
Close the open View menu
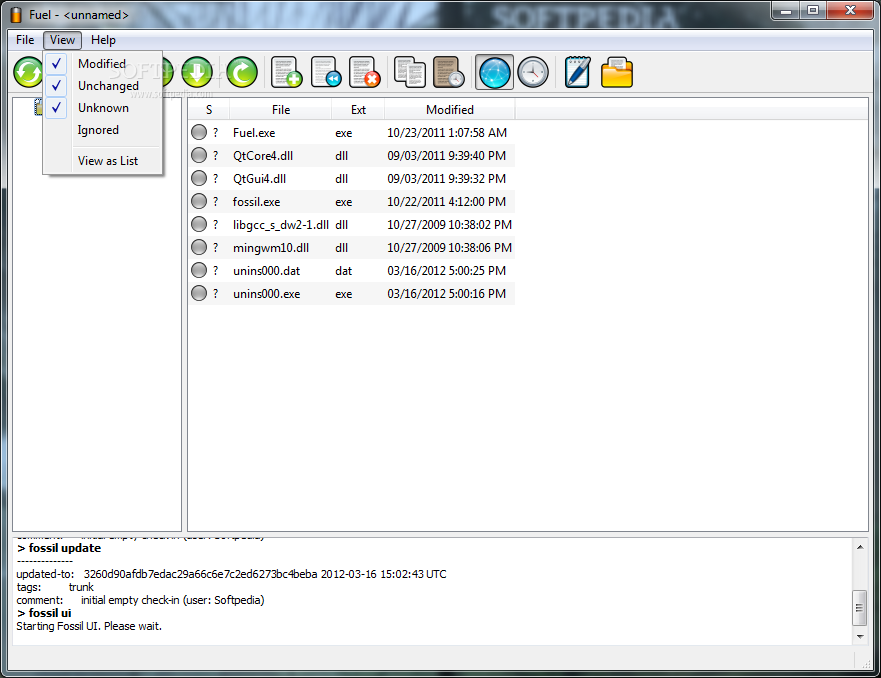(x=62, y=40)
